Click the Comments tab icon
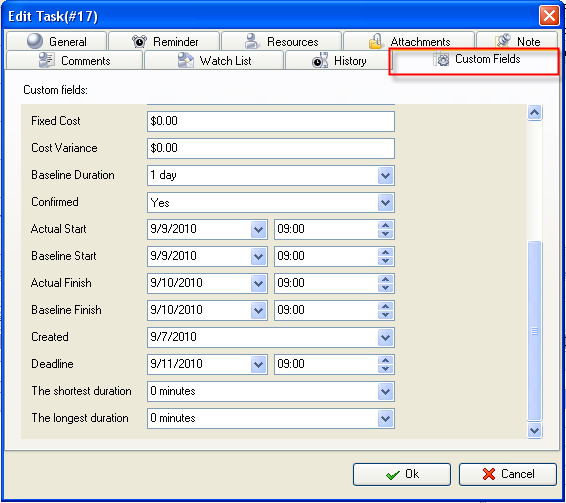The width and height of the screenshot is (566, 503). click(46, 60)
